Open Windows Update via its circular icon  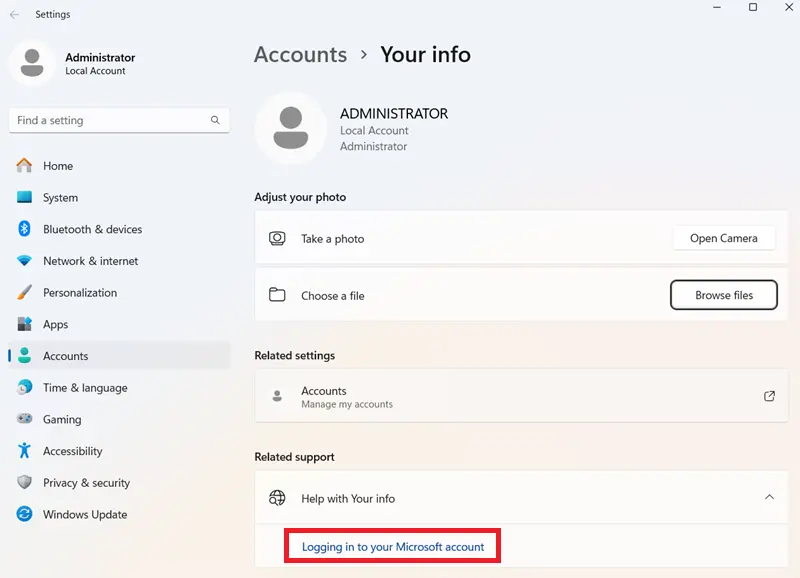coord(24,514)
